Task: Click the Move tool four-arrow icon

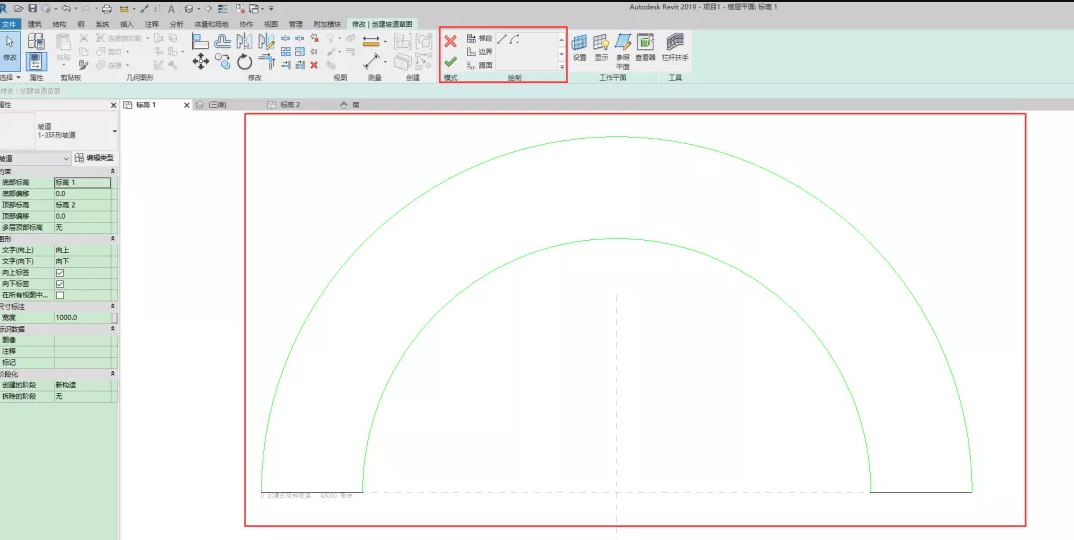Action: (x=201, y=62)
